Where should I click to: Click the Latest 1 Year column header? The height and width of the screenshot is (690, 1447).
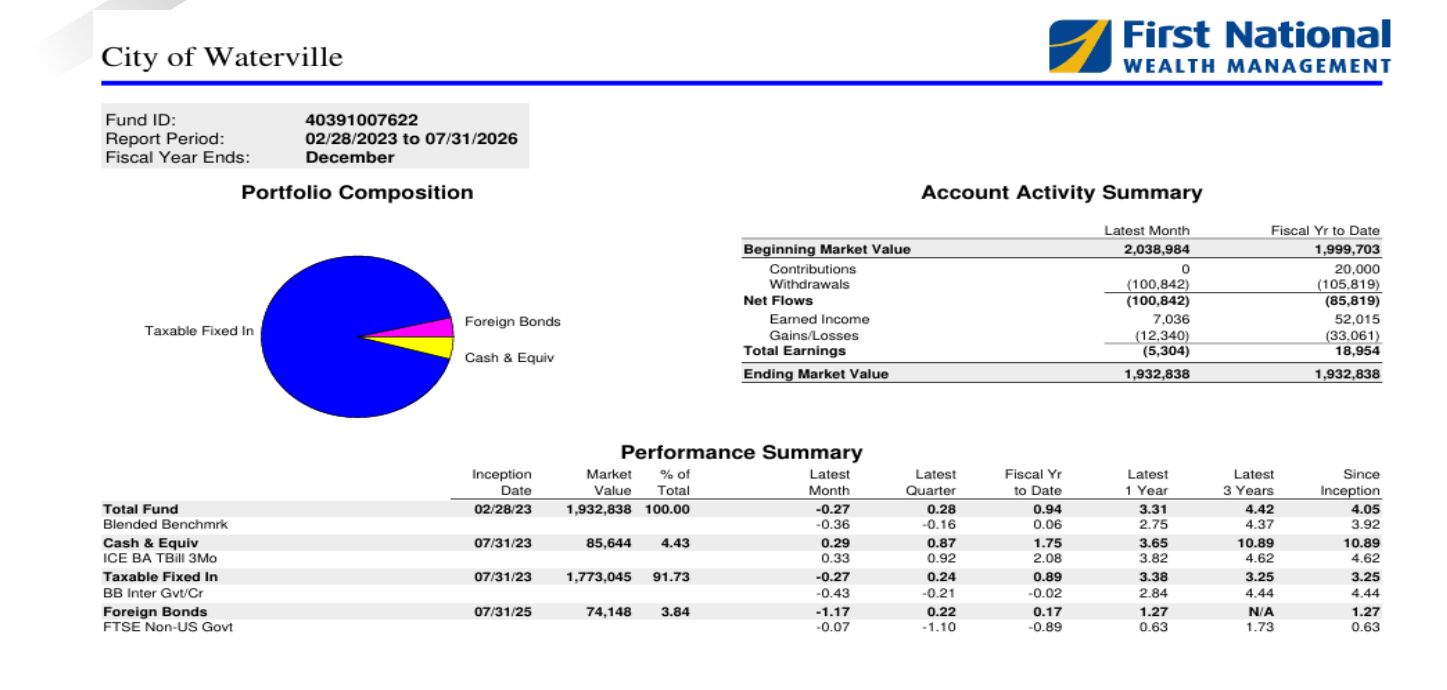pos(1147,483)
